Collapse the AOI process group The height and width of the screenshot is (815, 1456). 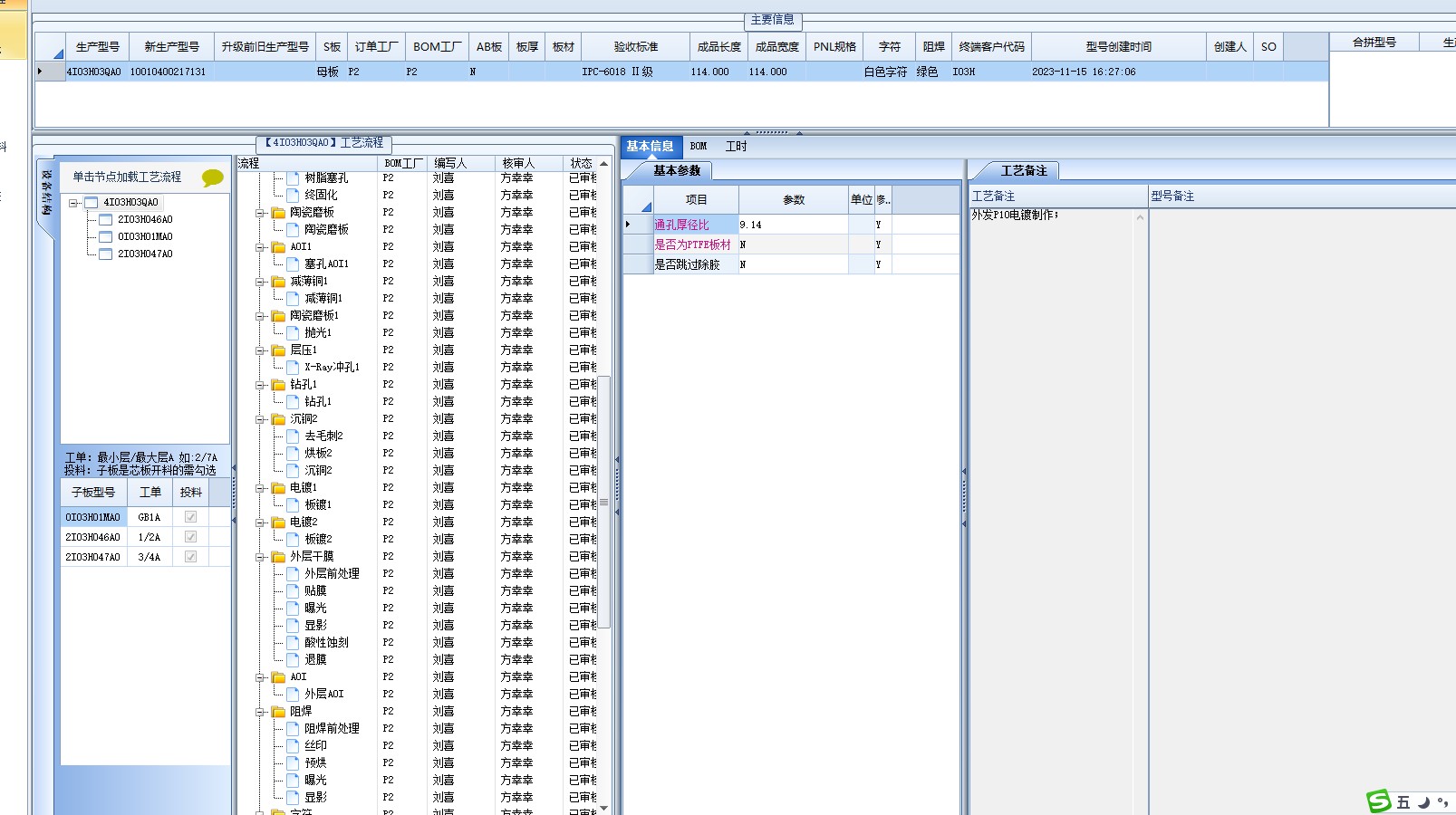(260, 677)
